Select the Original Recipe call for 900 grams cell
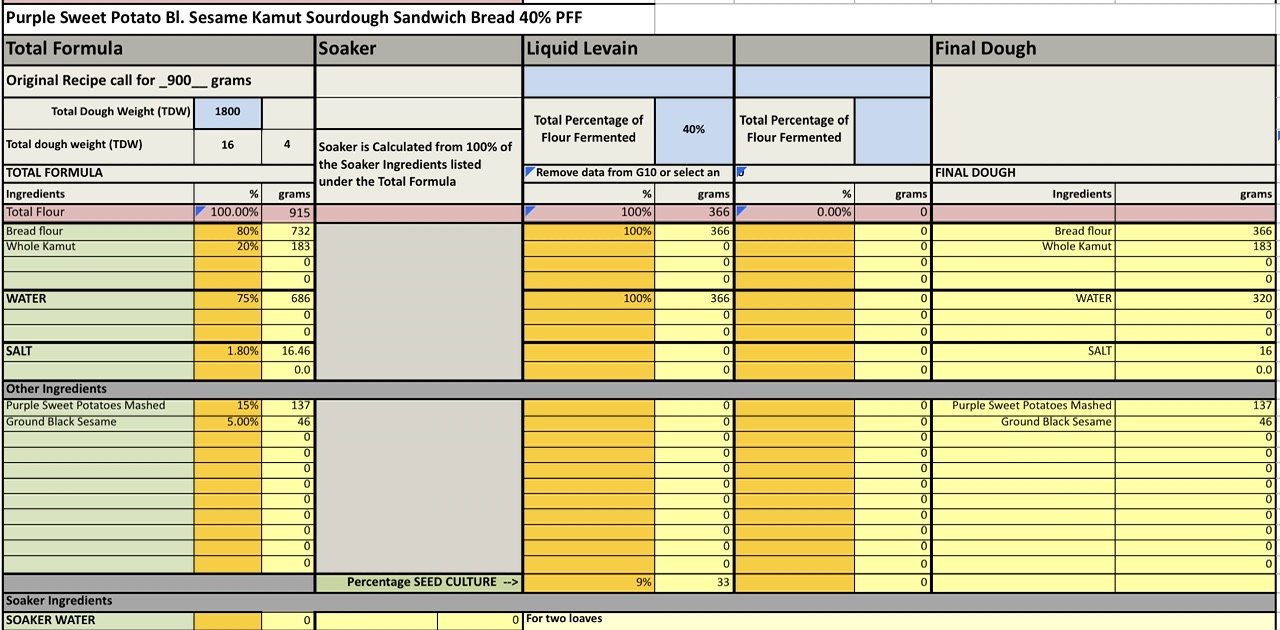Screen dimensions: 1280x630 [158, 80]
